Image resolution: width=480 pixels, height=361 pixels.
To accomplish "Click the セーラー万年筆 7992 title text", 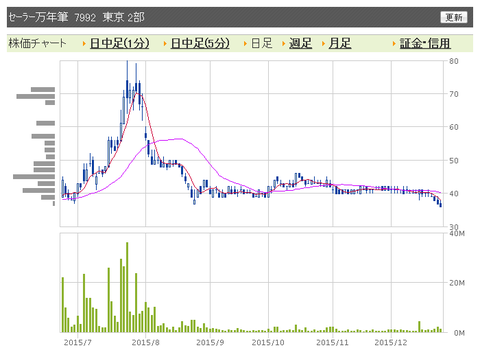I will pos(52,17).
